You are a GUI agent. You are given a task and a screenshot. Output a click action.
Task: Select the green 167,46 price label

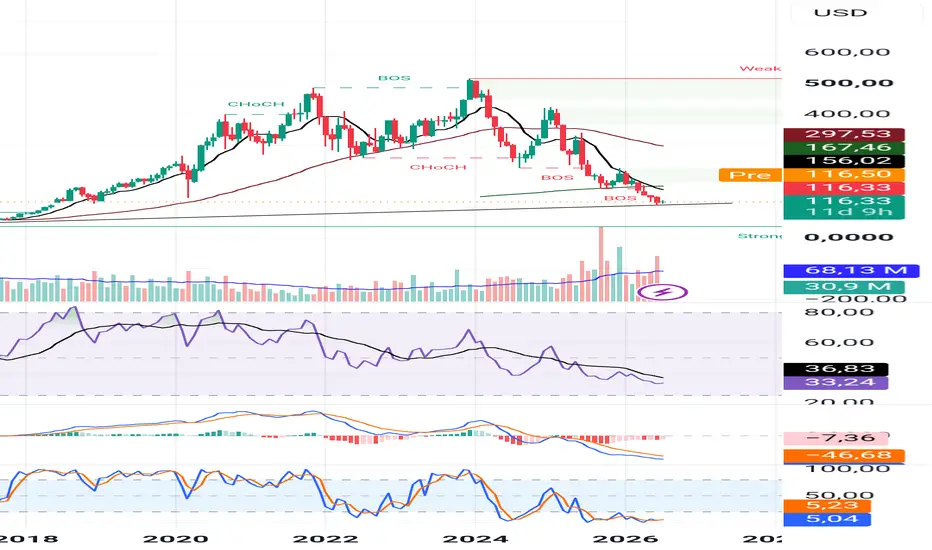click(844, 147)
